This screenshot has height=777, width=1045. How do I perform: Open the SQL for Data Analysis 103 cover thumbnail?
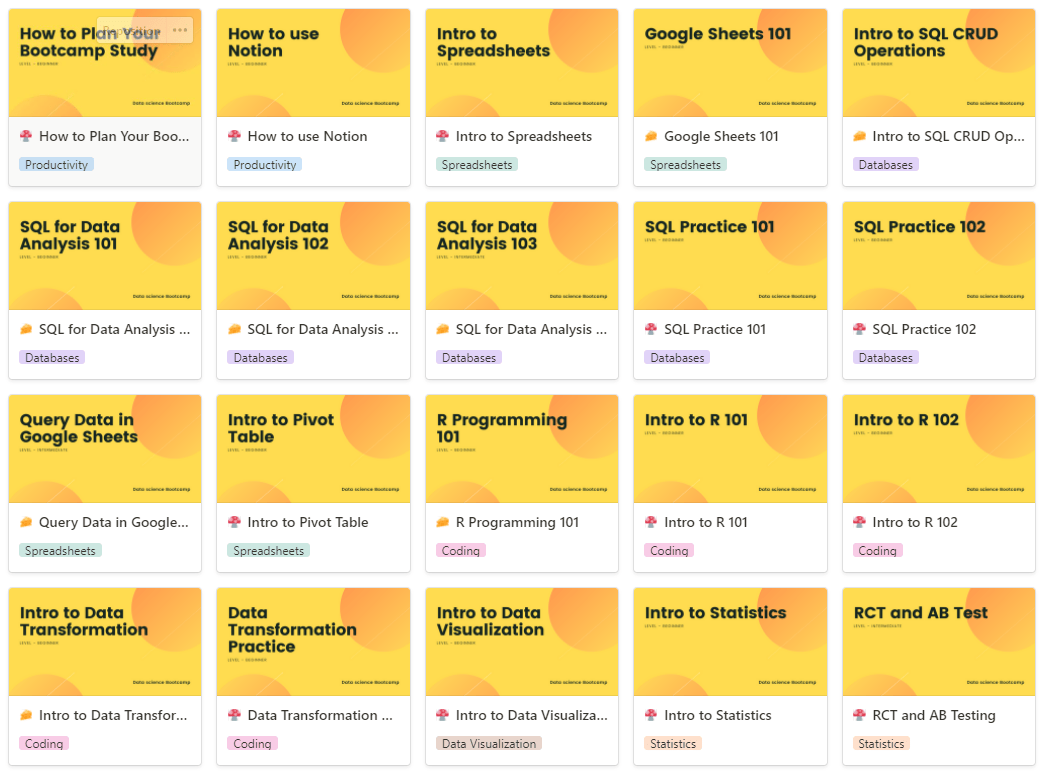pyautogui.click(x=522, y=256)
